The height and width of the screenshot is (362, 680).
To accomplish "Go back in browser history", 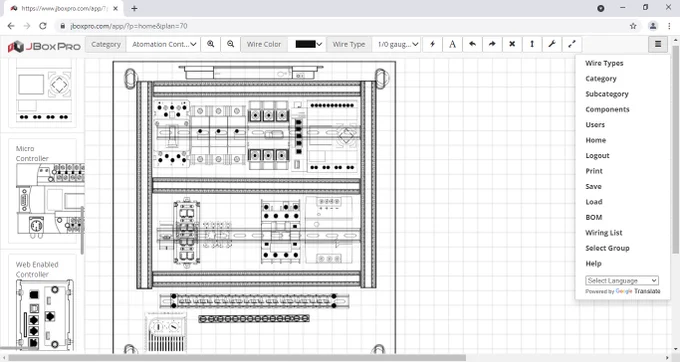I will click(x=11, y=26).
